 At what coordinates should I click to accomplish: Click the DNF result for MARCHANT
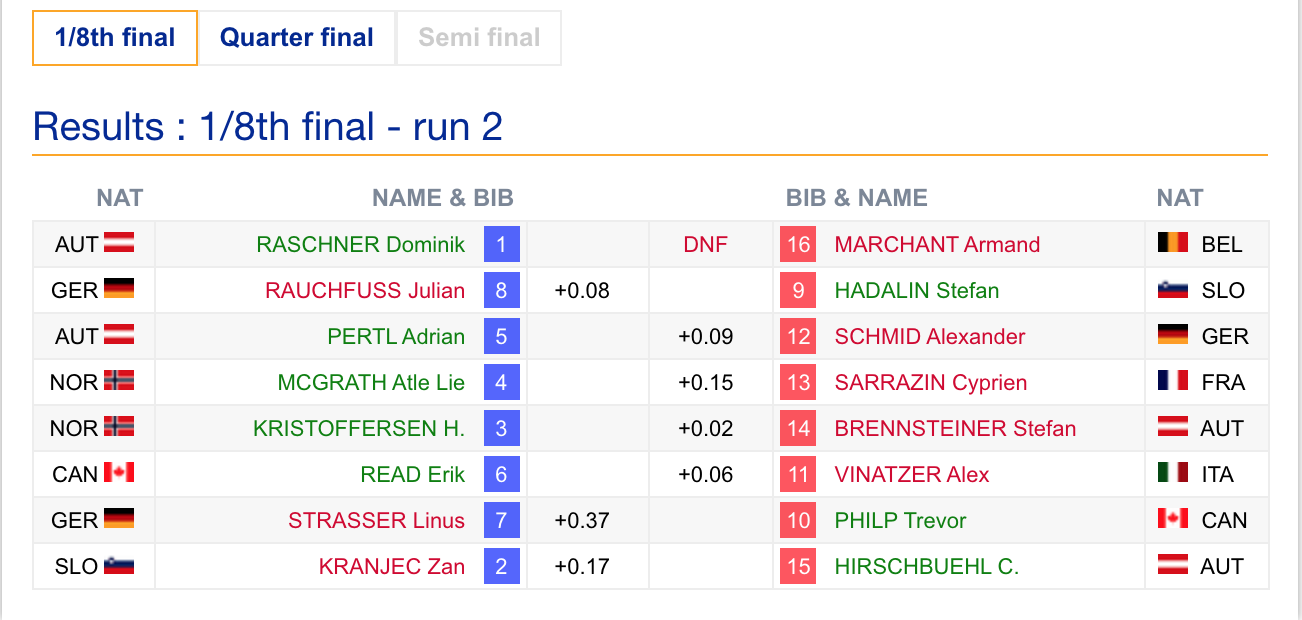click(706, 244)
